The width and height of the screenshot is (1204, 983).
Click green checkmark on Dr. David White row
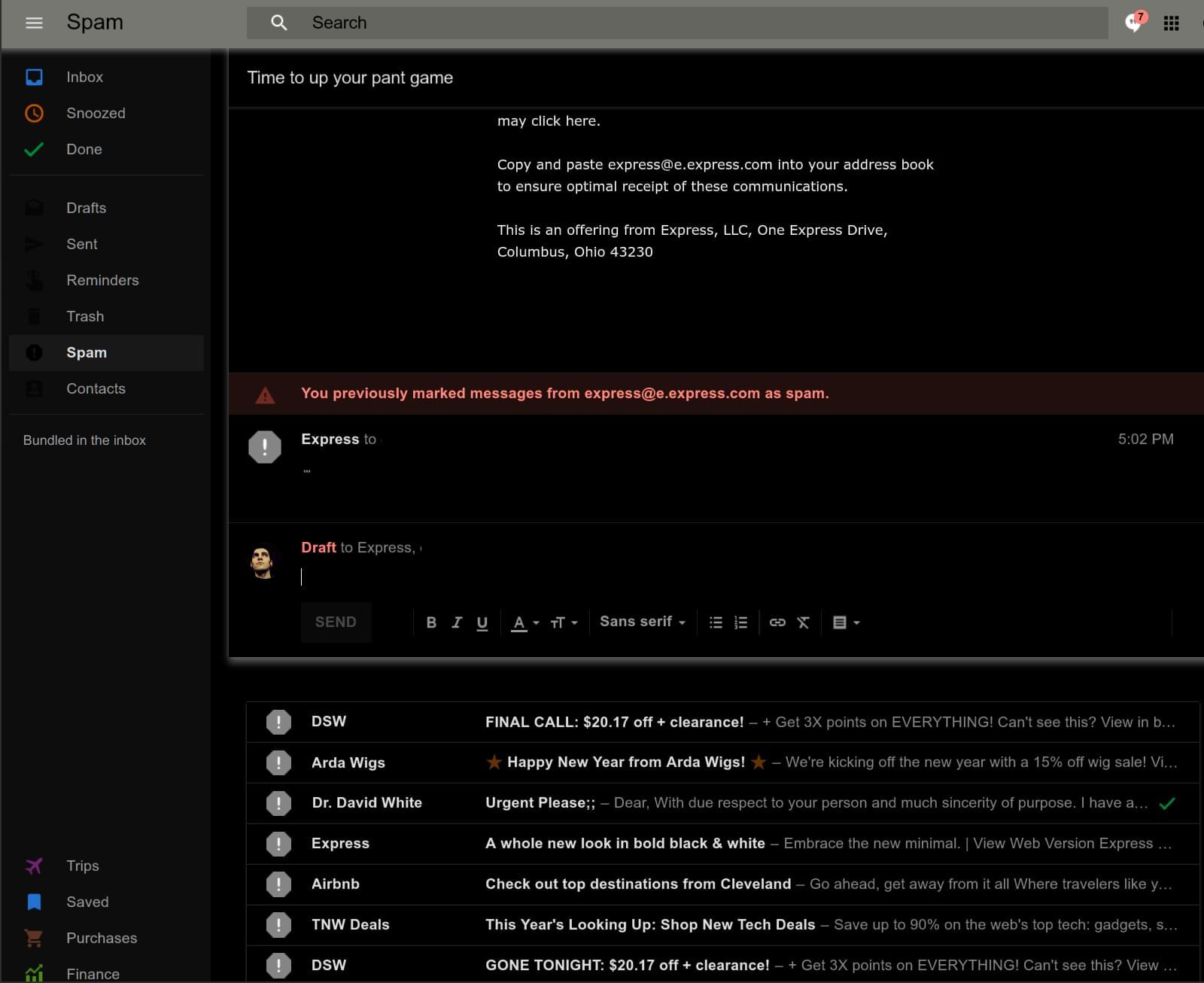click(x=1167, y=804)
